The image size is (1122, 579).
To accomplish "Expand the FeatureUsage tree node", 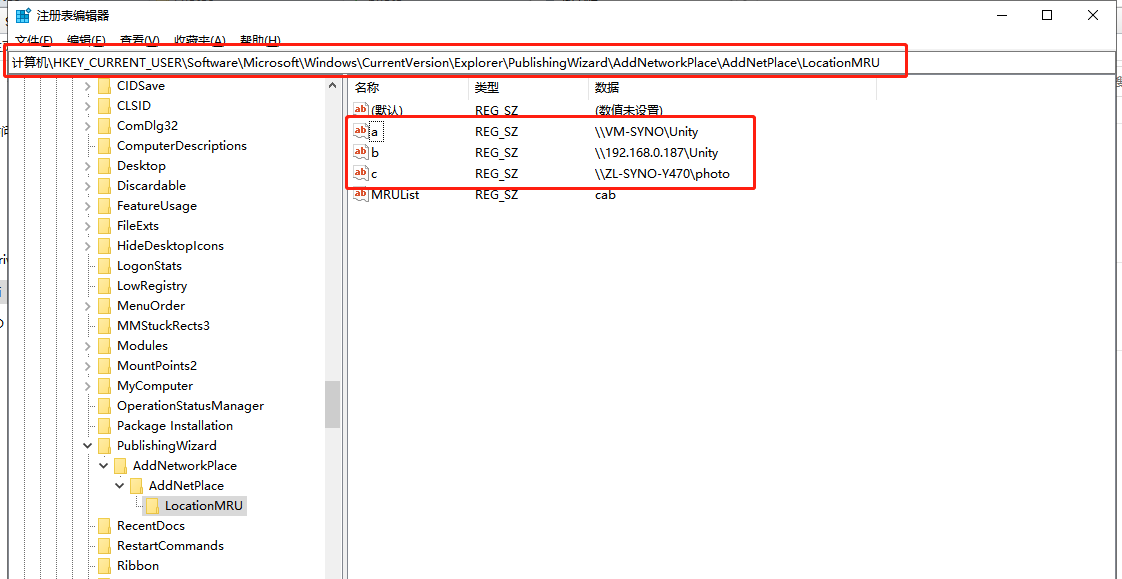I will click(x=88, y=206).
